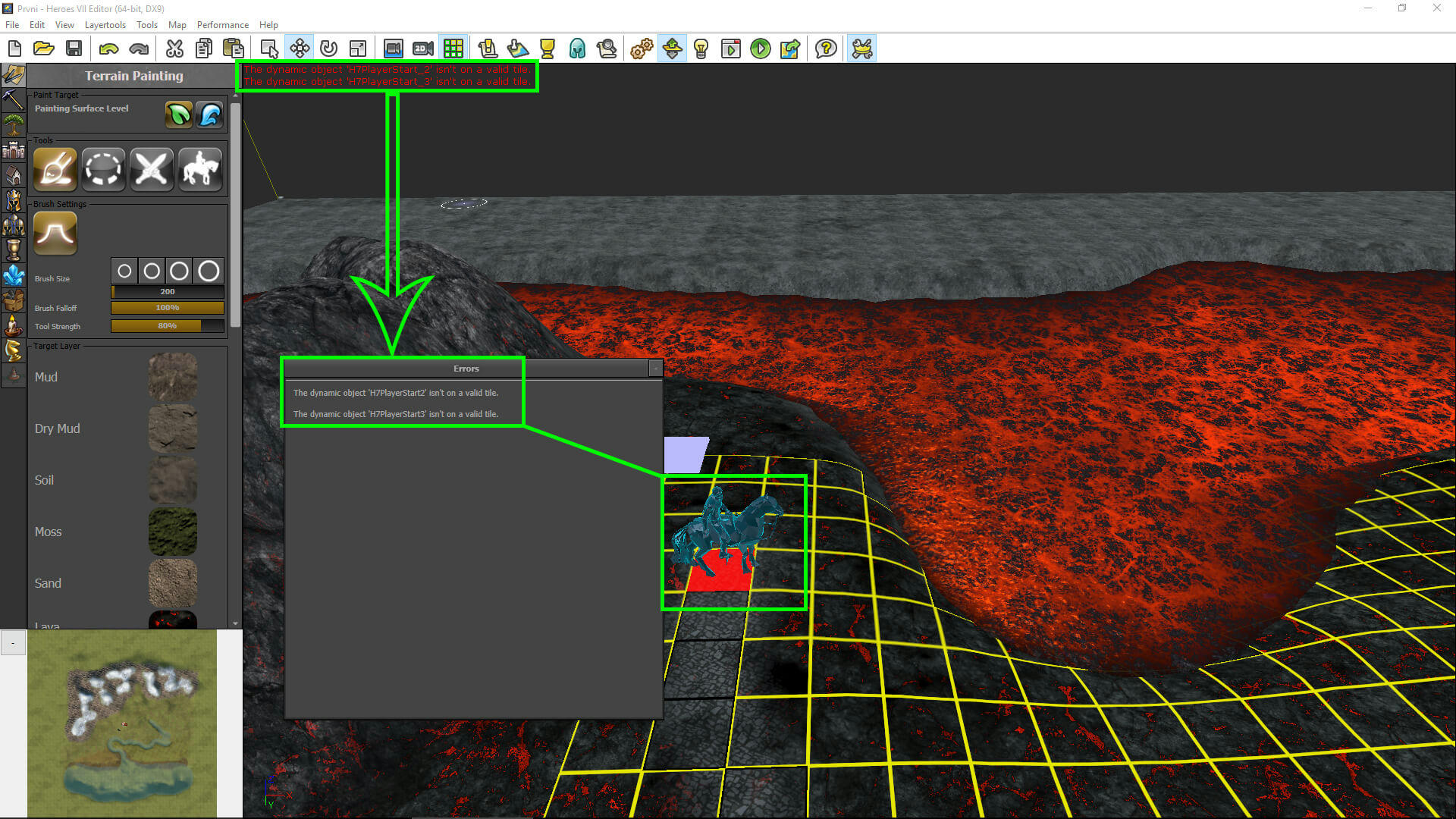Copy selection using the two pages icon

pos(204,49)
